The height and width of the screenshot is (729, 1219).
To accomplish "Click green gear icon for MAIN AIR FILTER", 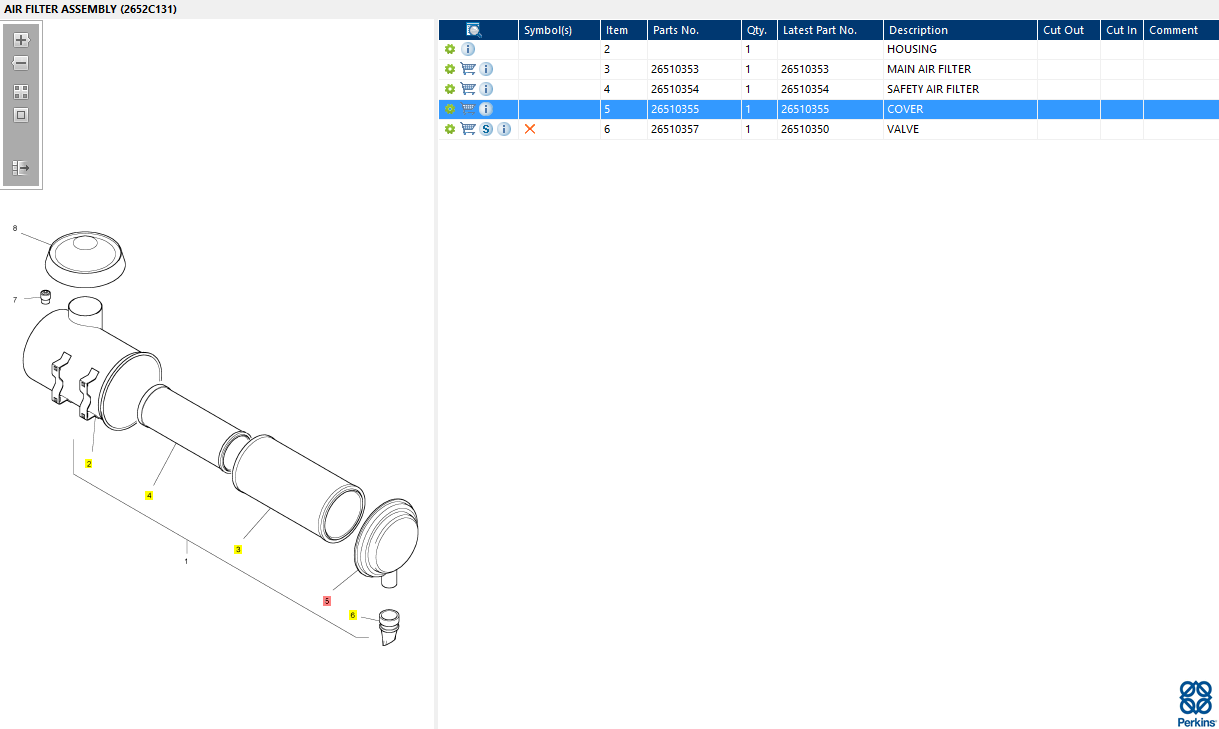I will pos(450,69).
